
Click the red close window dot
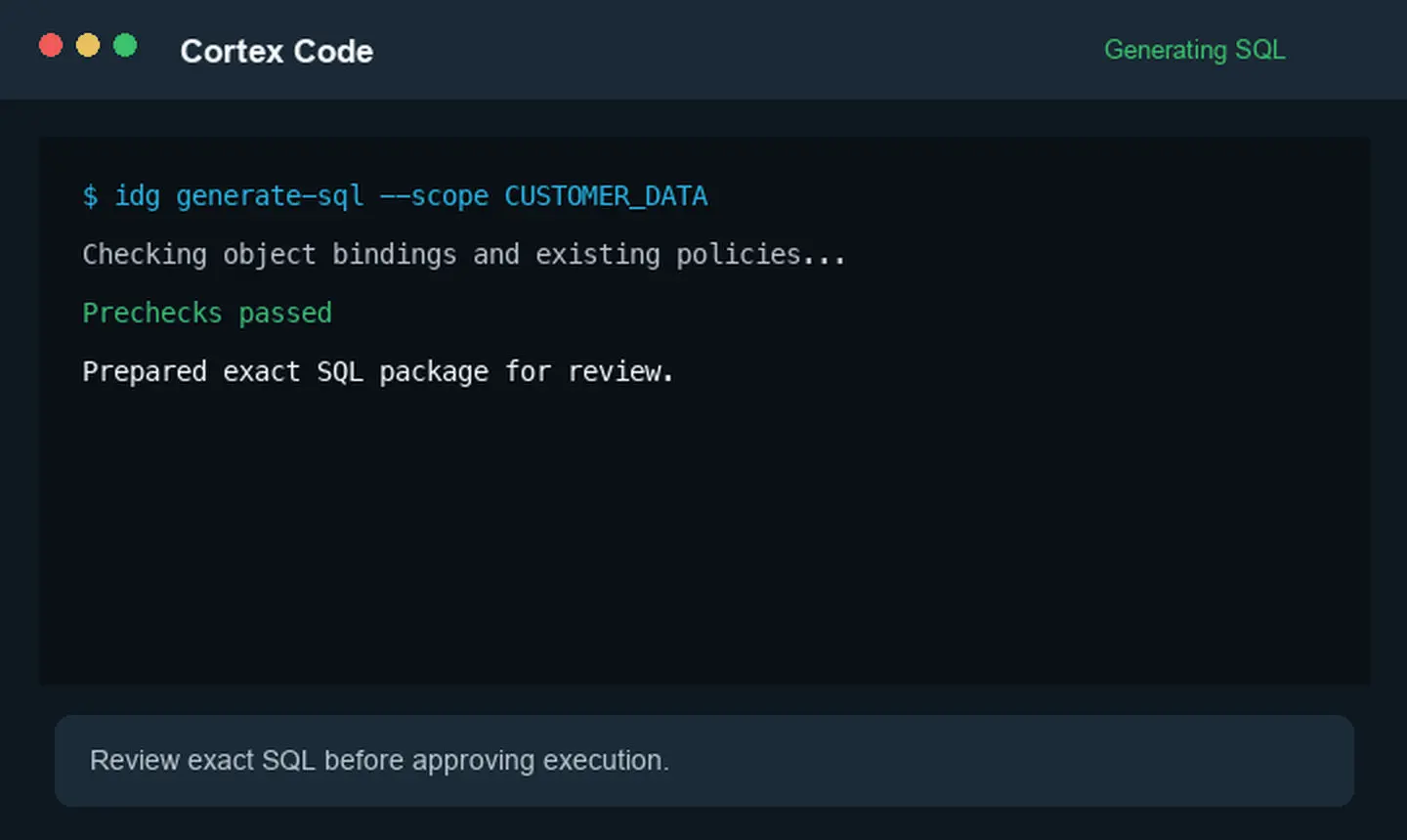(51, 45)
